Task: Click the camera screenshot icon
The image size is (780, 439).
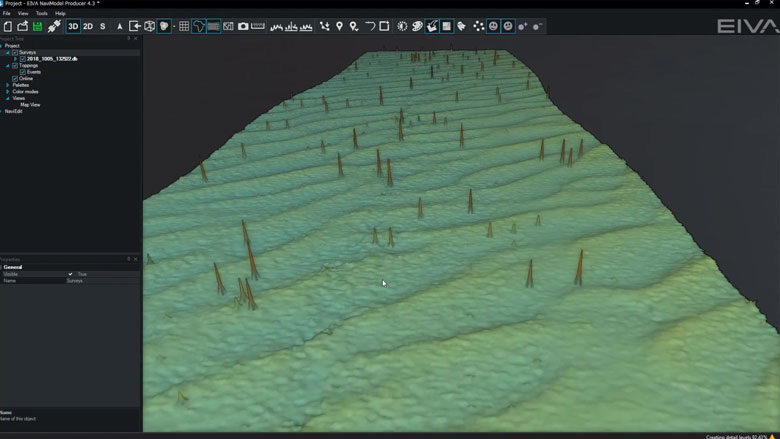Action: click(x=243, y=26)
